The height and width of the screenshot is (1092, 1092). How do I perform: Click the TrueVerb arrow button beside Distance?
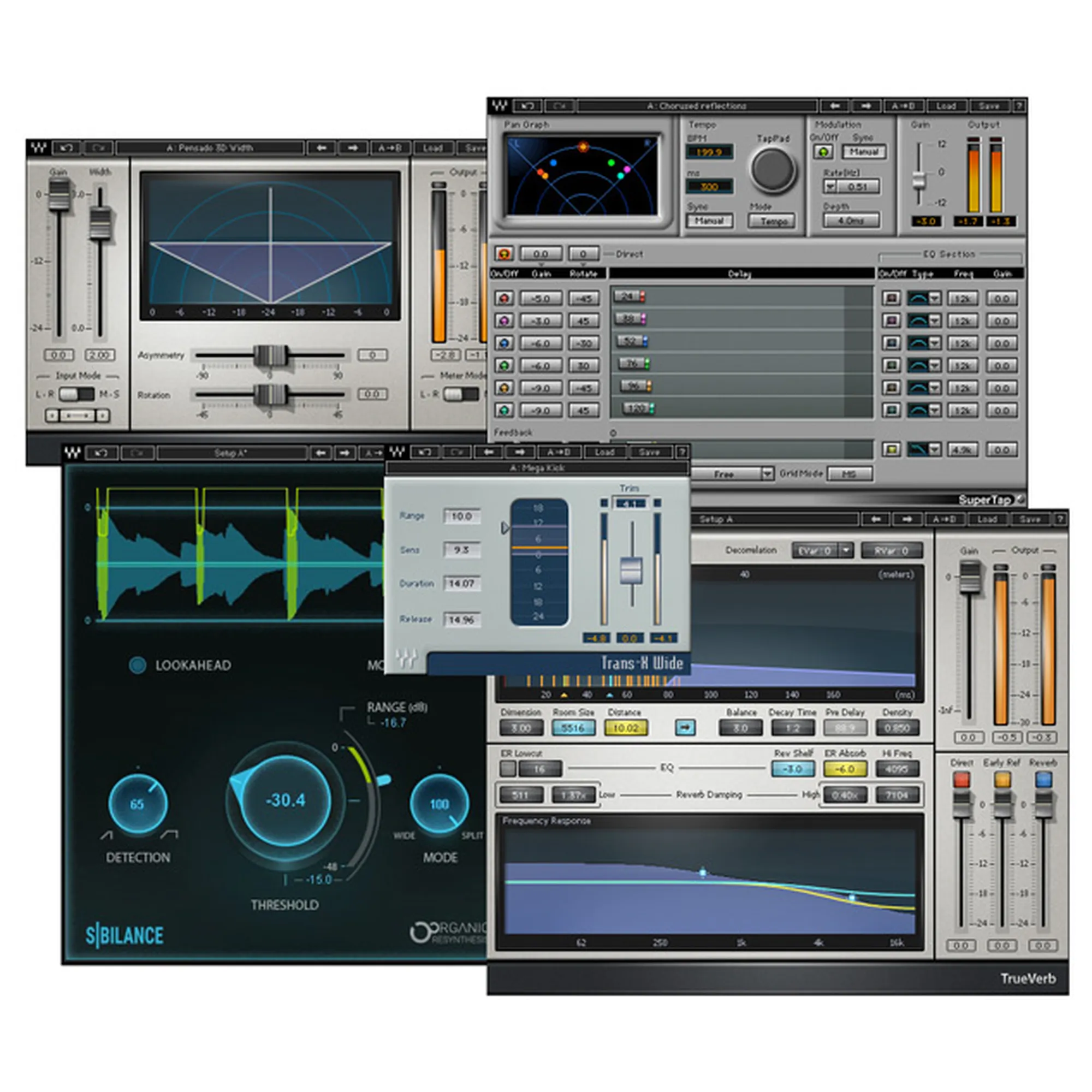click(x=685, y=727)
